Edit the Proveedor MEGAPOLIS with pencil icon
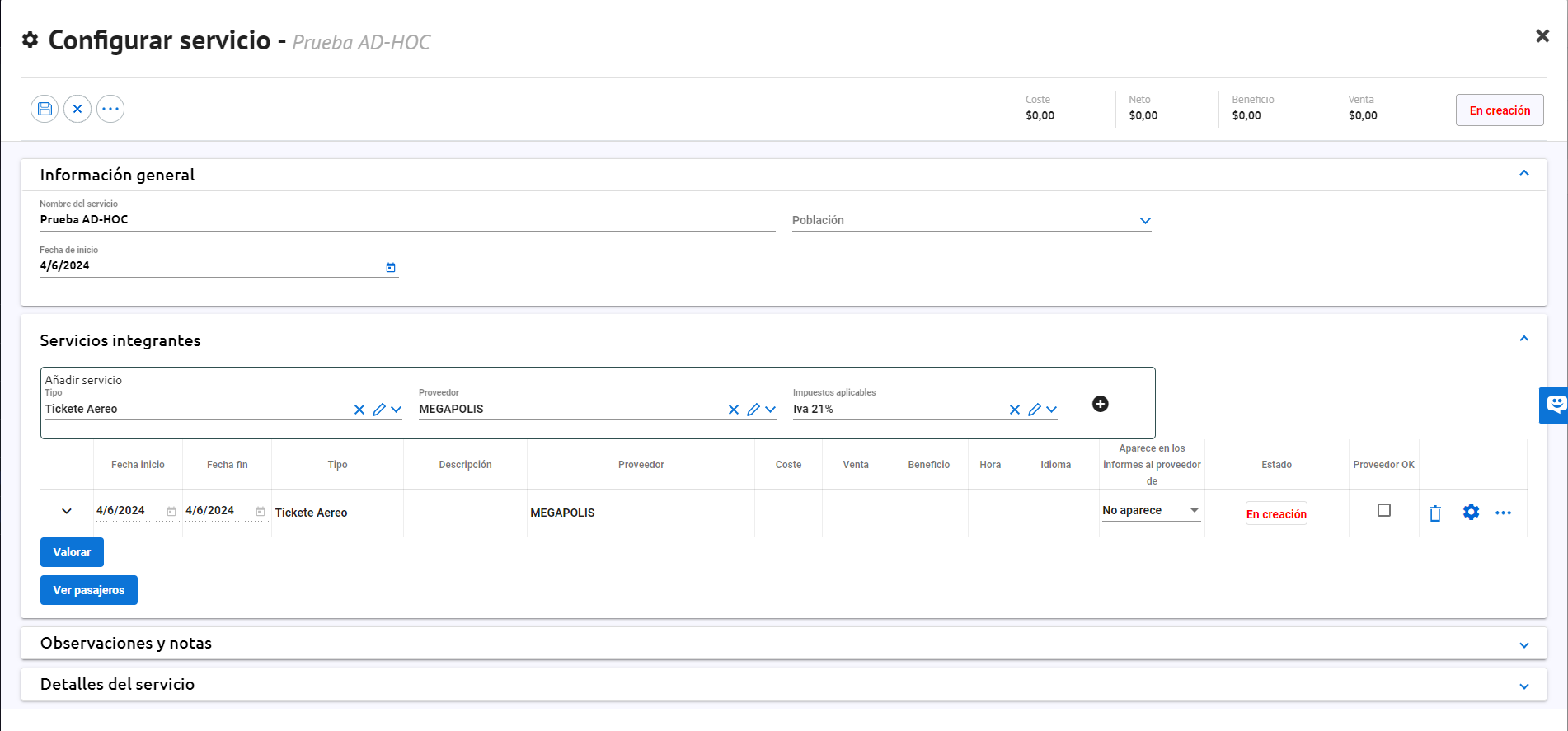 pyautogui.click(x=753, y=410)
